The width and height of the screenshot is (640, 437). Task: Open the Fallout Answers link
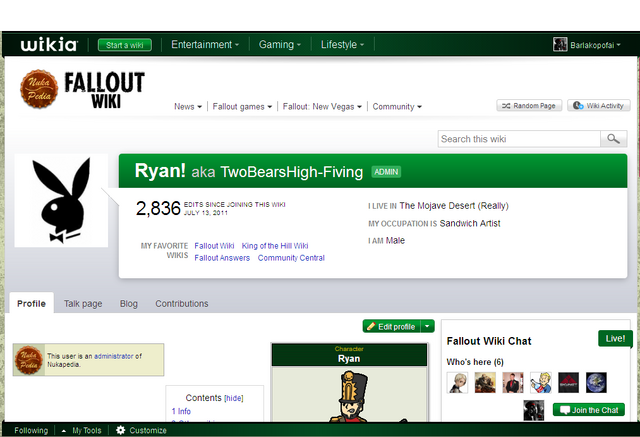[222, 258]
